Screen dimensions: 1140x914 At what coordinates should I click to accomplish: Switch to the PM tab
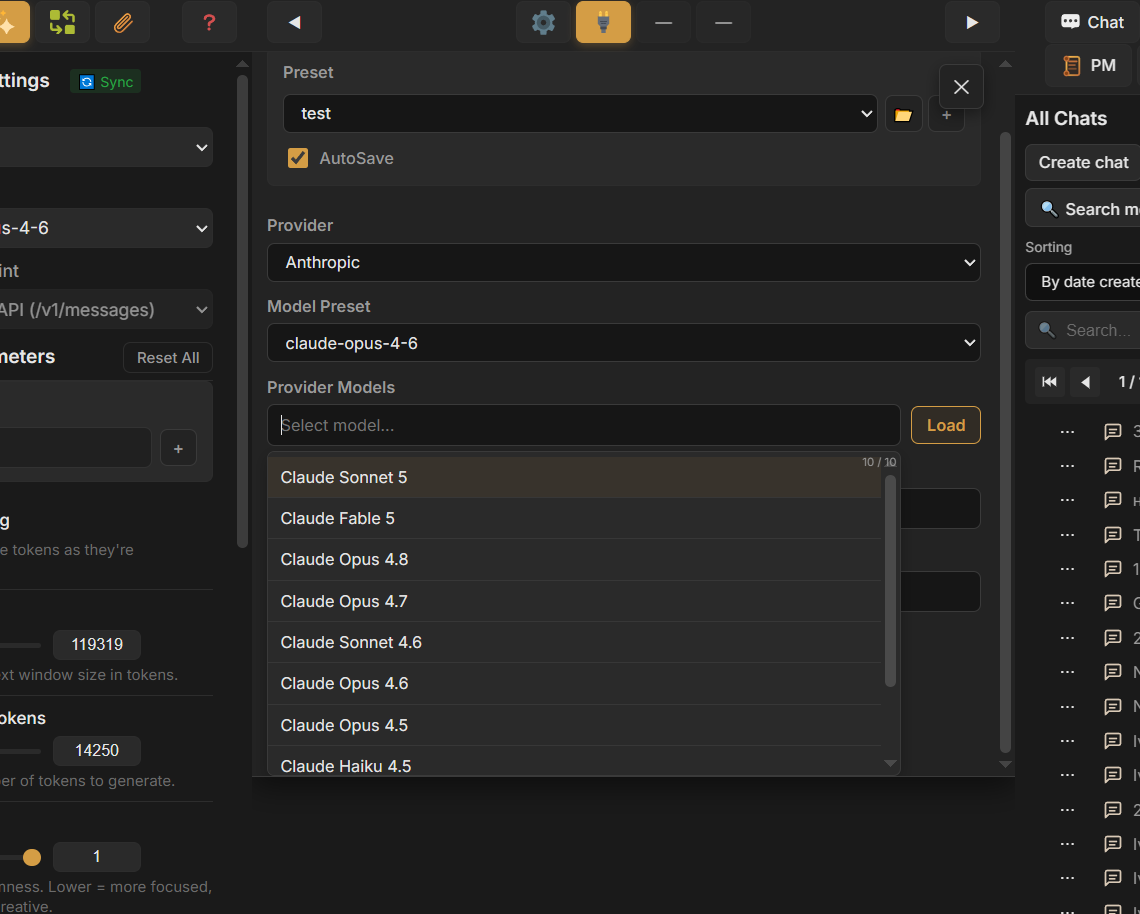[x=1088, y=66]
